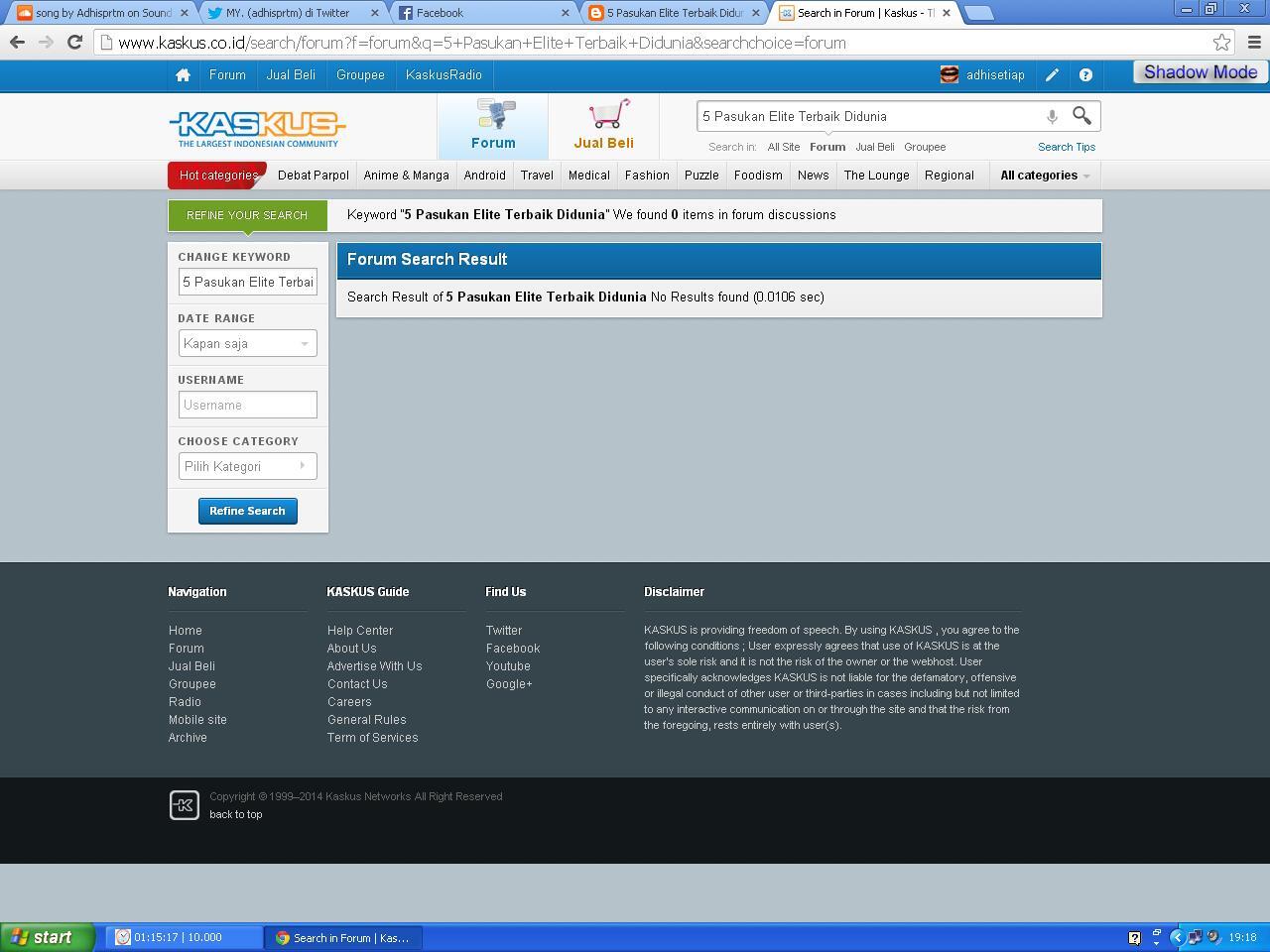
Task: Switch to the 5 Pasukan Elite Blogger tab
Action: coord(674,13)
